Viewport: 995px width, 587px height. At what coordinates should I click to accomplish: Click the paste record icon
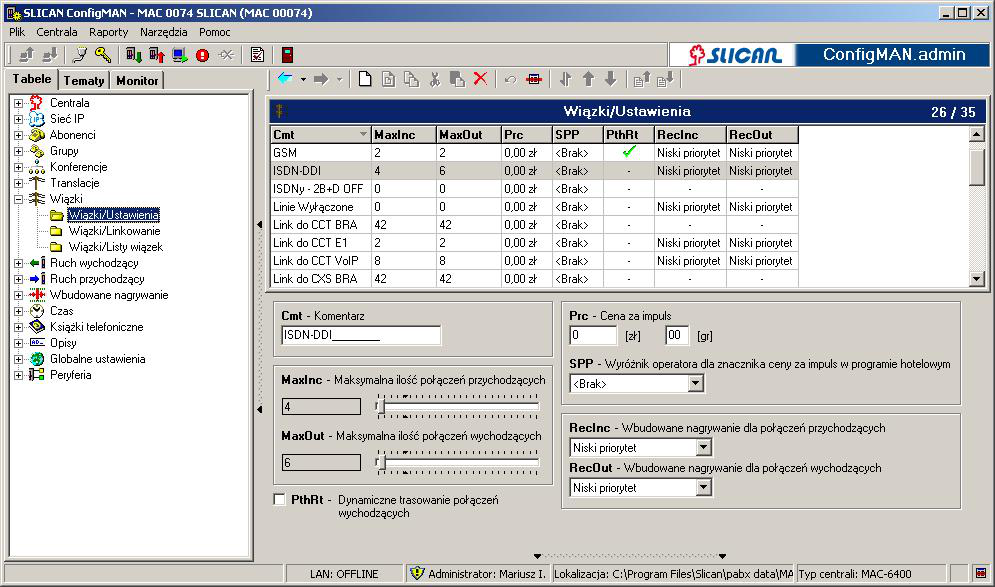click(457, 79)
